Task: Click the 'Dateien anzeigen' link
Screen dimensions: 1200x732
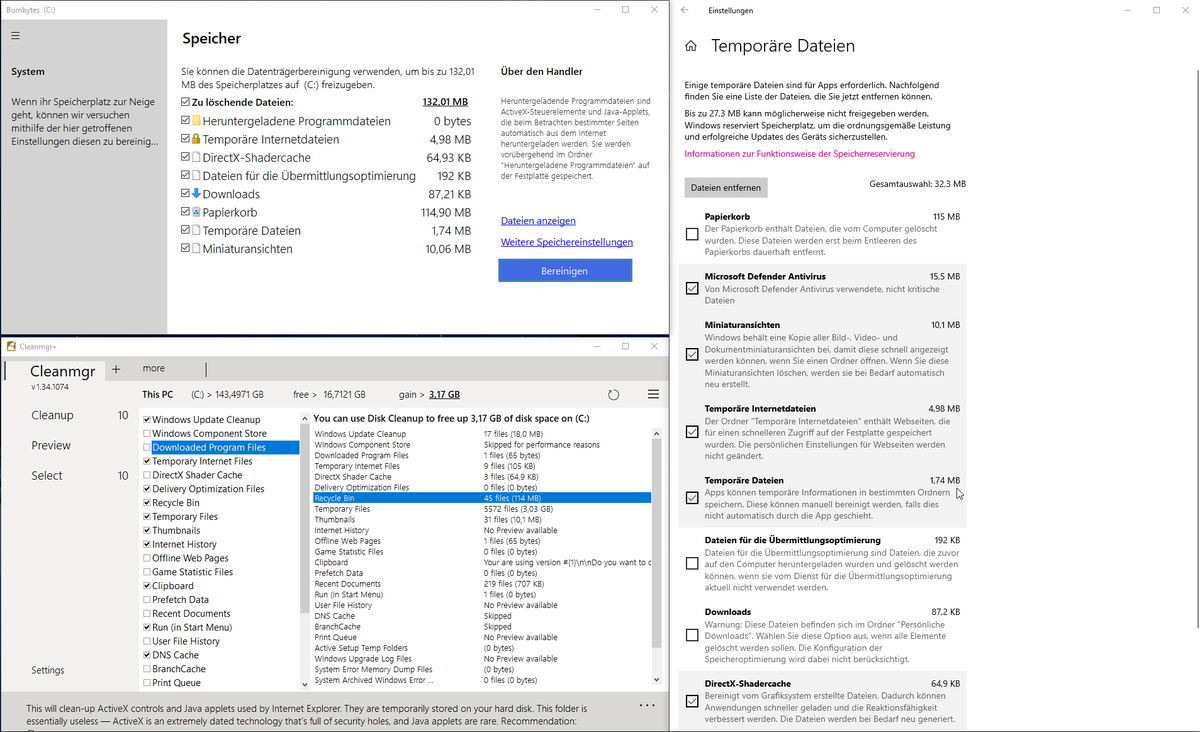Action: click(538, 221)
